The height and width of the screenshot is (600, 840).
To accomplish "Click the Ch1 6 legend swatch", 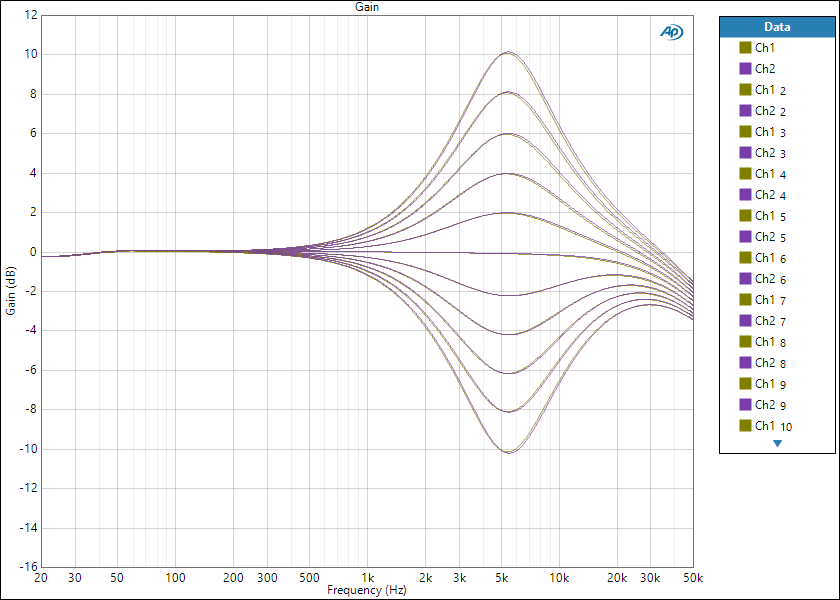I will 745,258.
